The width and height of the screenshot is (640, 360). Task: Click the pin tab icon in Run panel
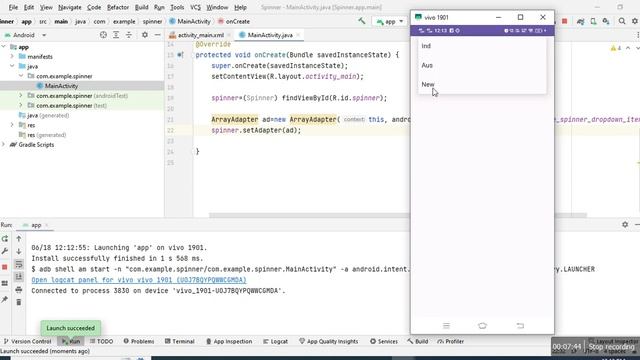[x=5, y=300]
